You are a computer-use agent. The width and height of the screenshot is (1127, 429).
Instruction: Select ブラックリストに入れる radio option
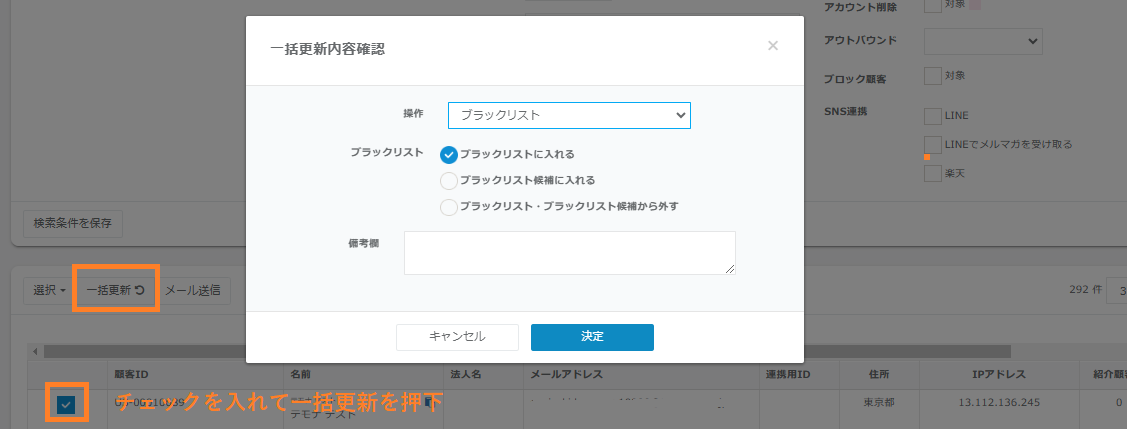click(x=449, y=154)
